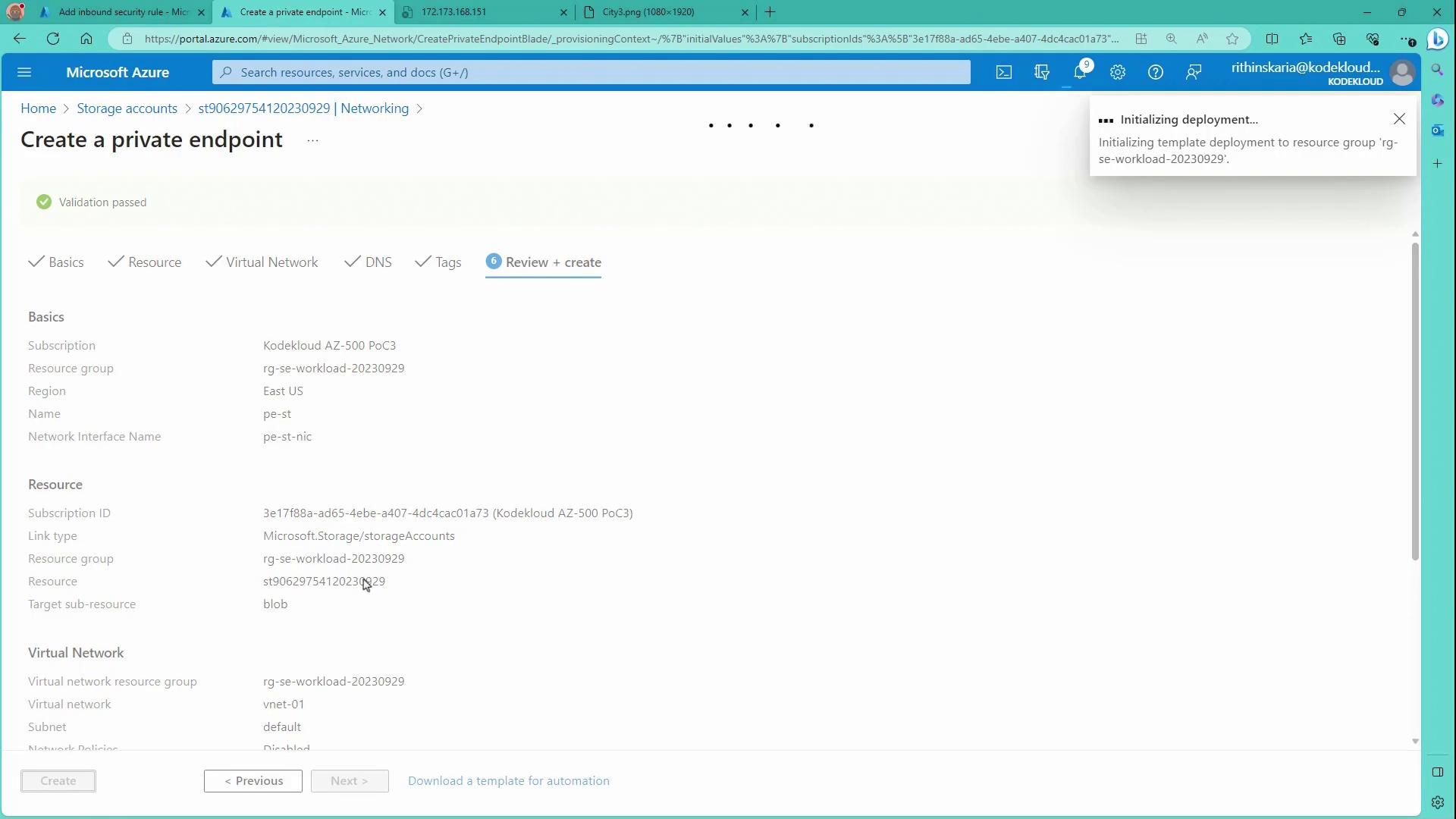Open the ellipsis menu beside page title
The width and height of the screenshot is (1456, 819).
[312, 140]
